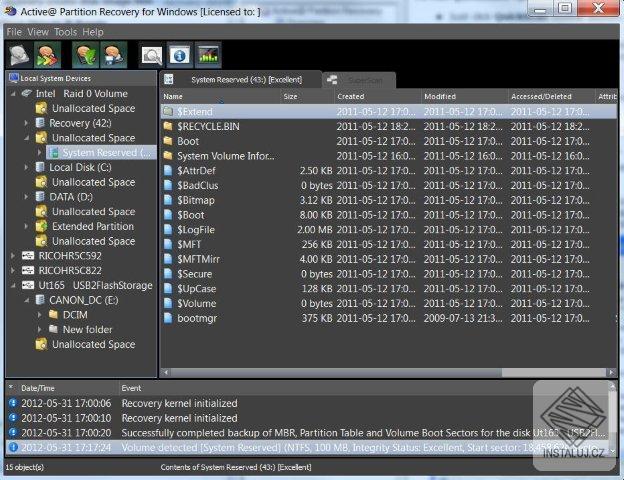624x480 pixels.
Task: Click the disk QuickScan toolbar icon
Action: click(20, 55)
